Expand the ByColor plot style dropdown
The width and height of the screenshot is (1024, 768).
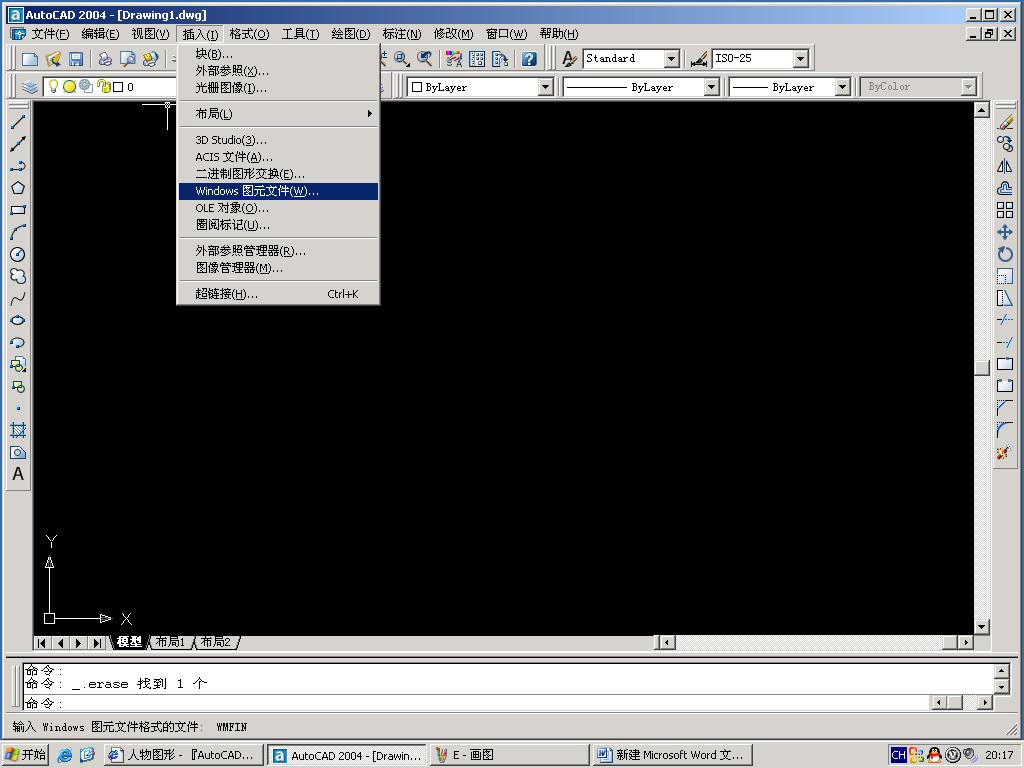[x=968, y=86]
